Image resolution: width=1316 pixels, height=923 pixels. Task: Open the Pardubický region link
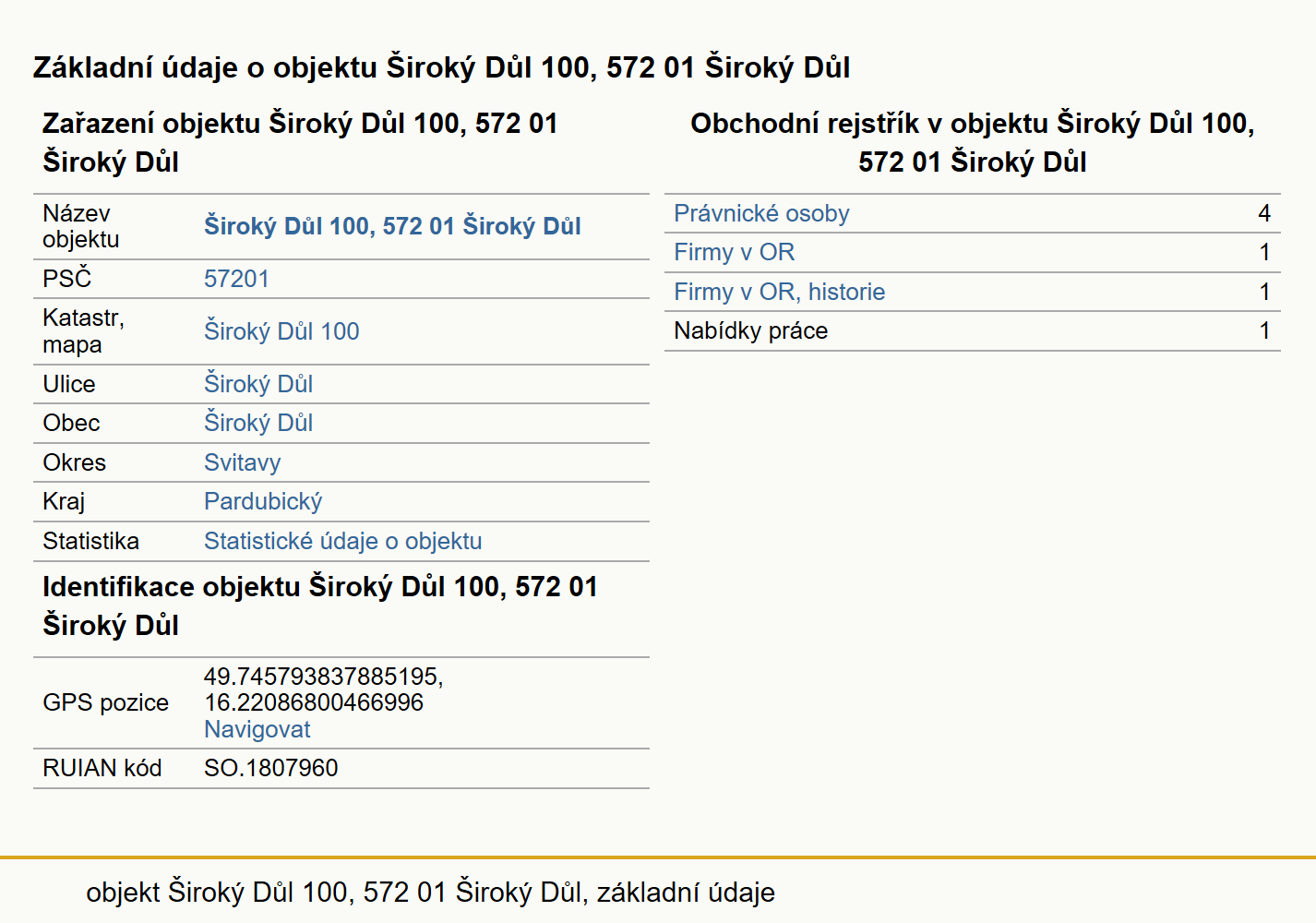[x=263, y=501]
